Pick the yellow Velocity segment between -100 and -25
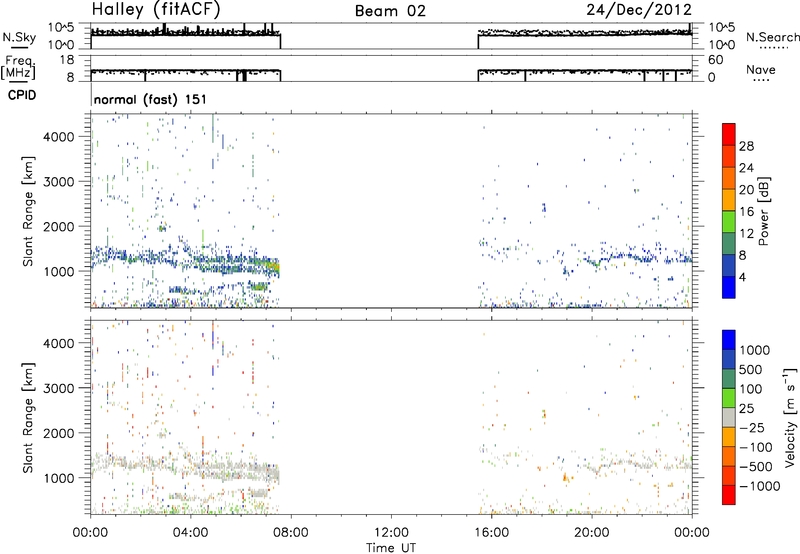The width and height of the screenshot is (800, 554). 729,437
